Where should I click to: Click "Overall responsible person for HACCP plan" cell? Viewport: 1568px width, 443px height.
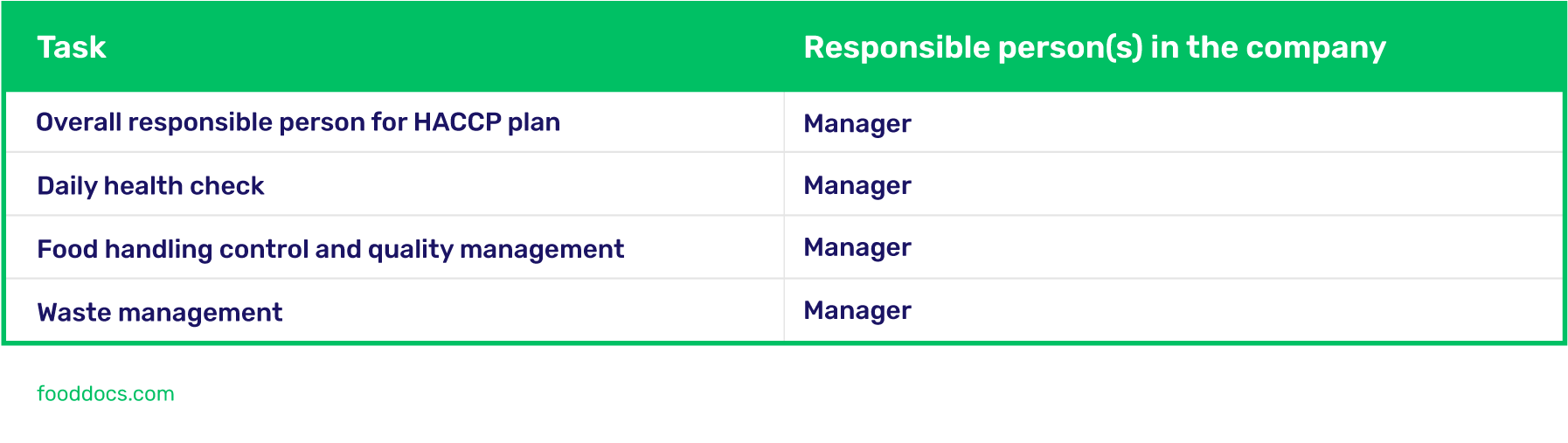pos(298,122)
